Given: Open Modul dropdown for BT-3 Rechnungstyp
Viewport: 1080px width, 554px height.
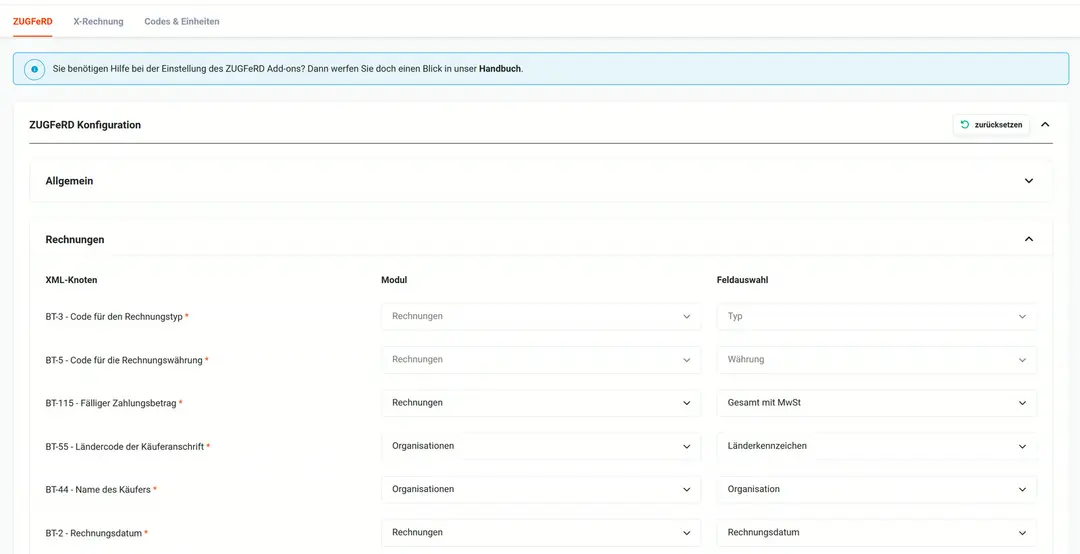Looking at the screenshot, I should (541, 316).
